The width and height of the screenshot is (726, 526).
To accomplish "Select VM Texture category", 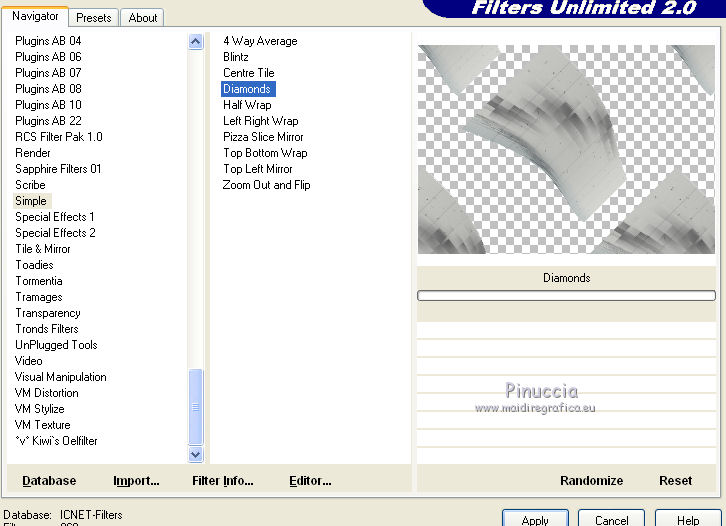I will pyautogui.click(x=43, y=425).
